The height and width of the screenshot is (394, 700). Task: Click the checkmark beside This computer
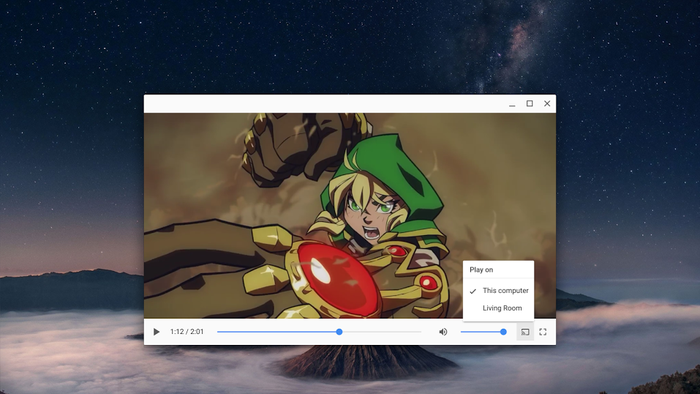[473, 291]
